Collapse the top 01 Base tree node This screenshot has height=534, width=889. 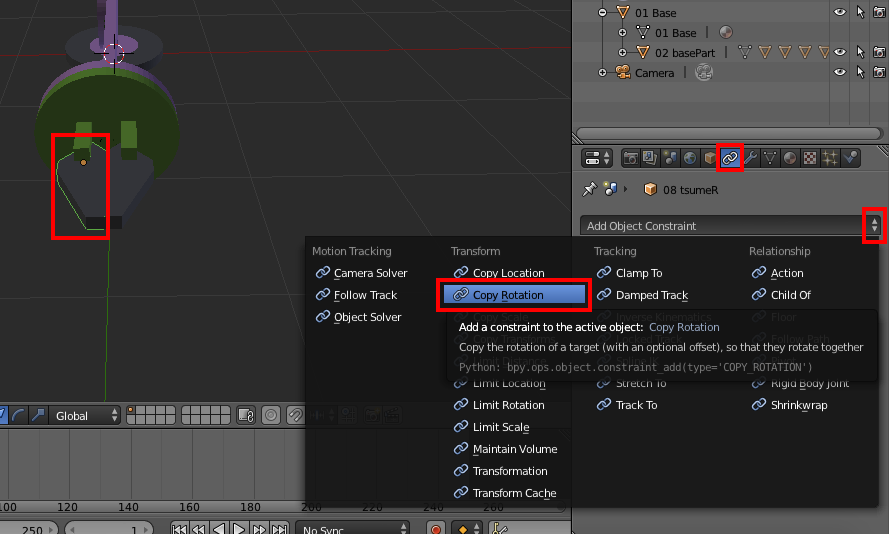pos(603,12)
